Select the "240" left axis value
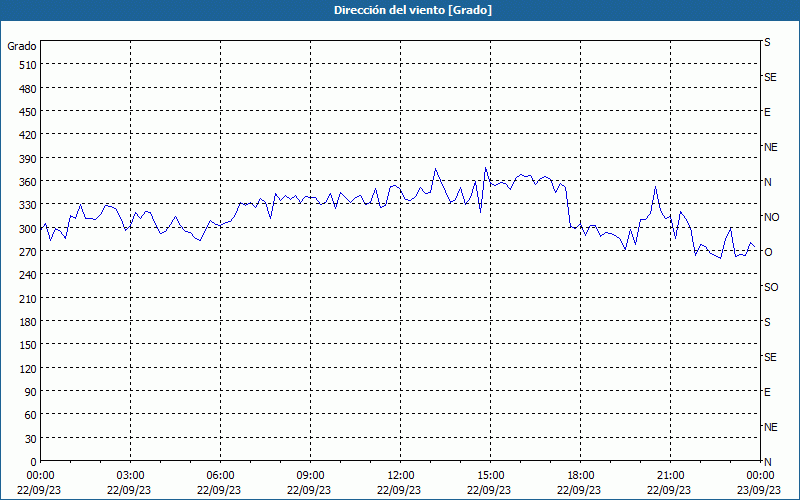The width and height of the screenshot is (800, 500). click(x=28, y=275)
